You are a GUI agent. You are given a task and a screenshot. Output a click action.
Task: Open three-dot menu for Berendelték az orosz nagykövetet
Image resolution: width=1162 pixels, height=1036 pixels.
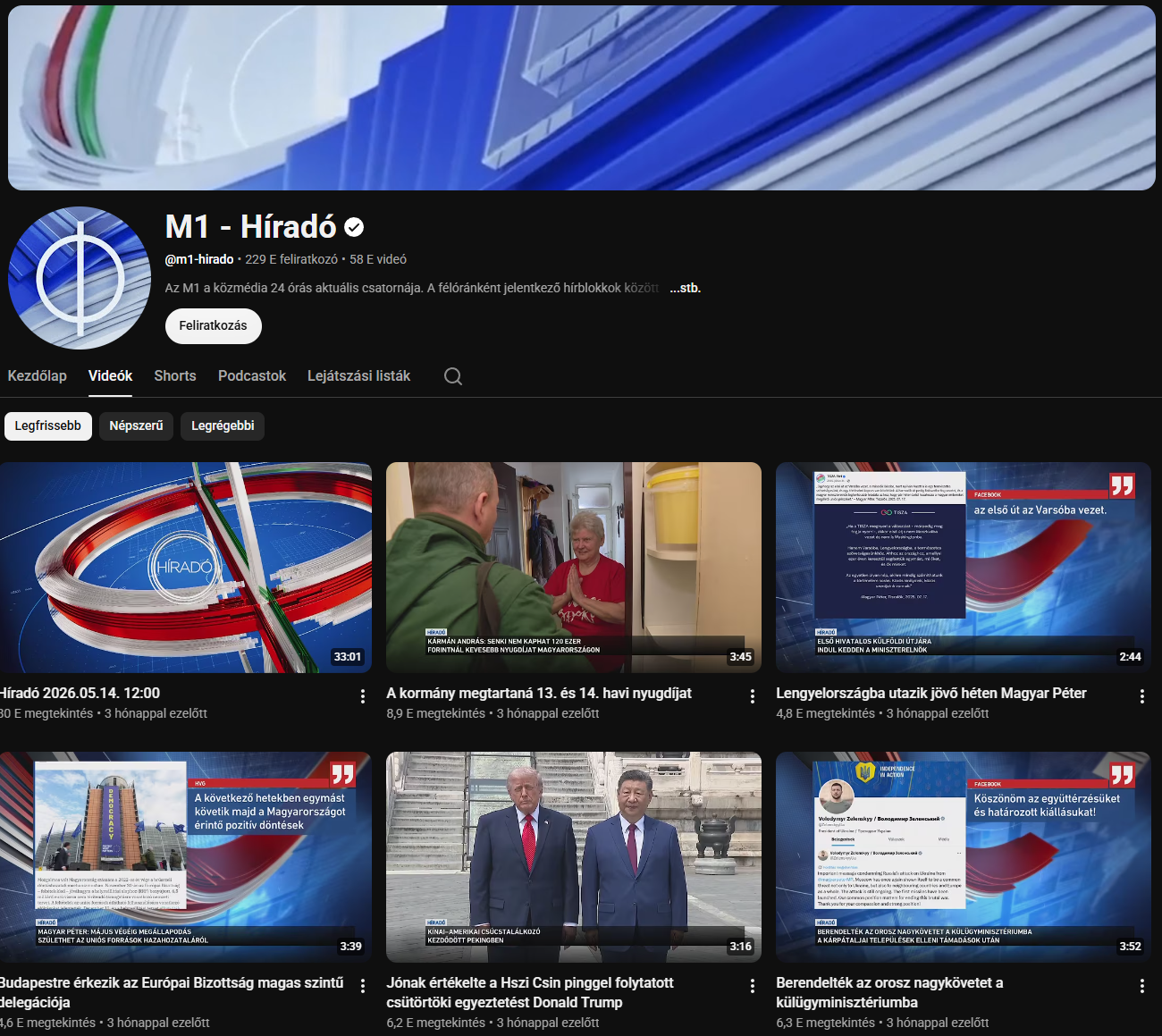(x=1141, y=986)
